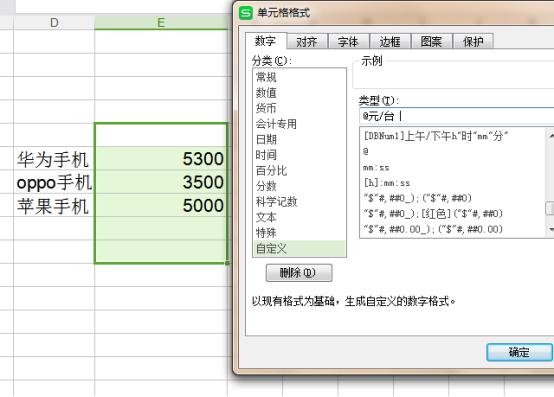Image resolution: width=554 pixels, height=397 pixels.
Task: Click the cell containing 华为手机
Action: pos(54,159)
